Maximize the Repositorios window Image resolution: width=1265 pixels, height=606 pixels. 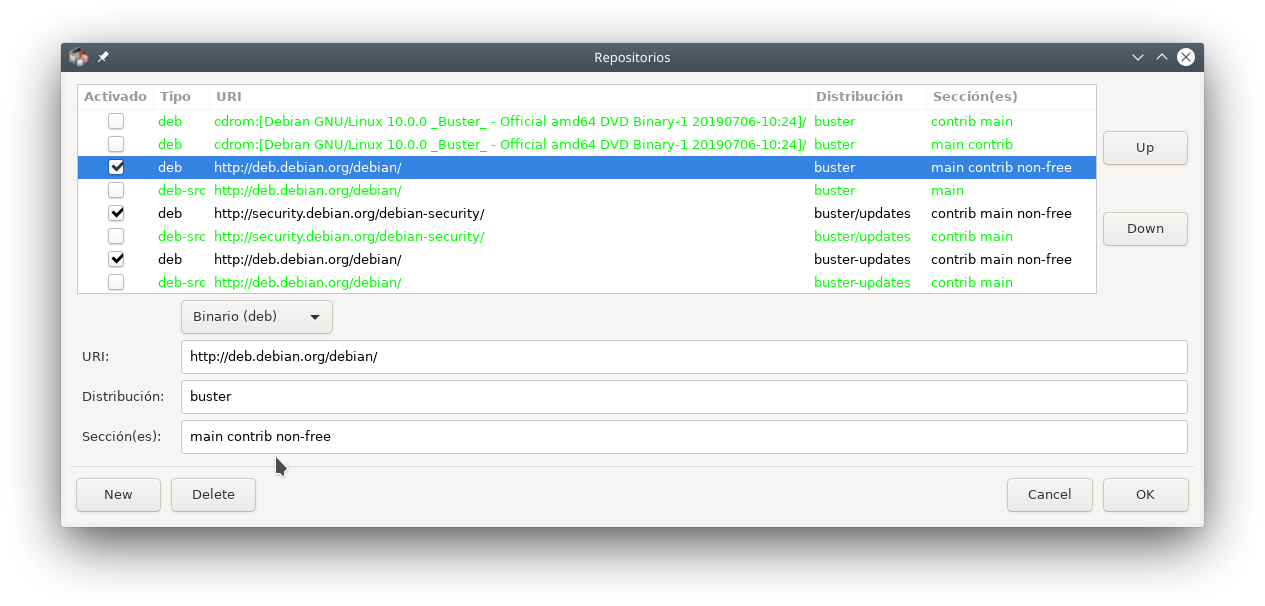(1162, 57)
